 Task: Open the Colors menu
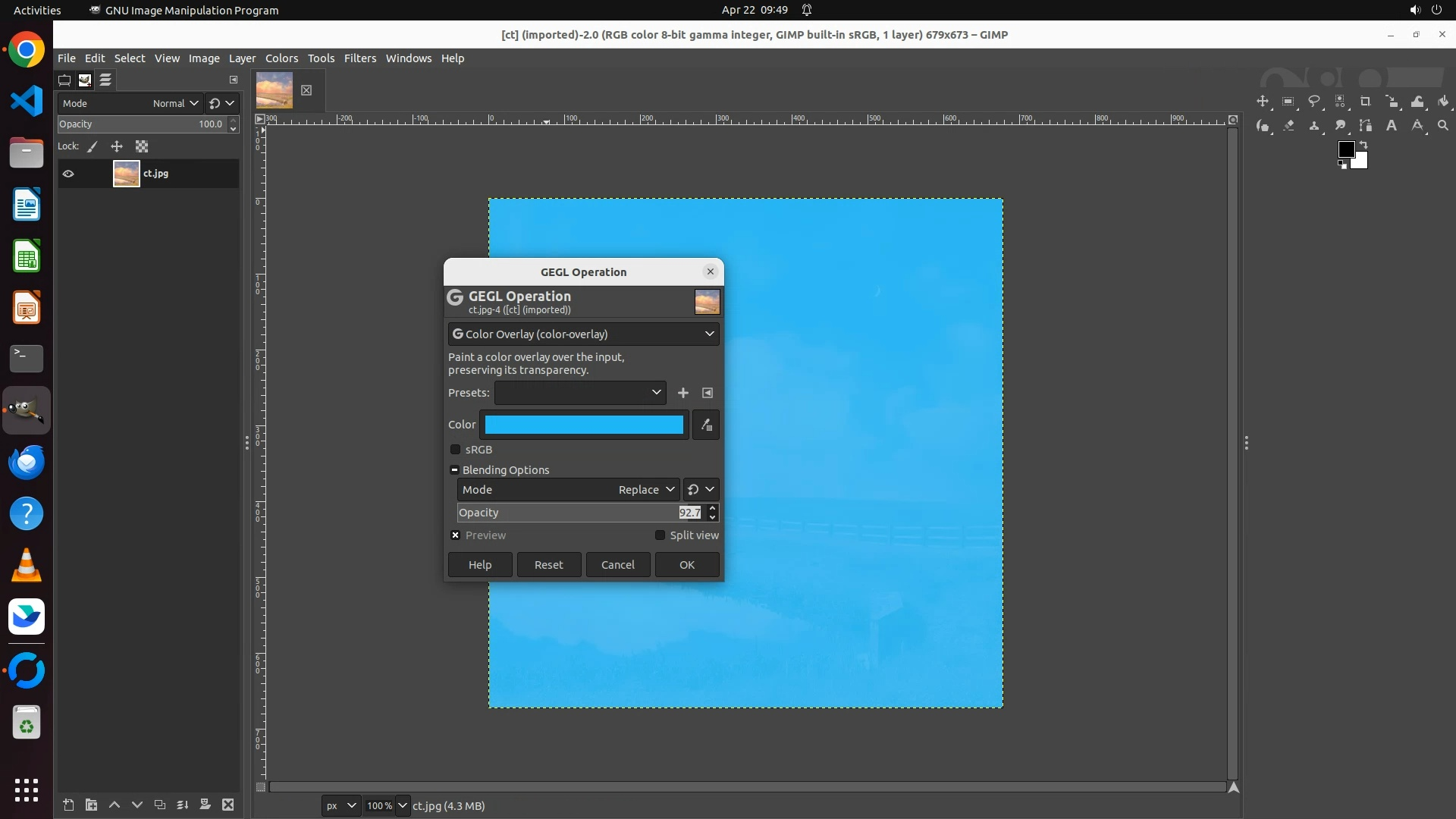click(281, 58)
